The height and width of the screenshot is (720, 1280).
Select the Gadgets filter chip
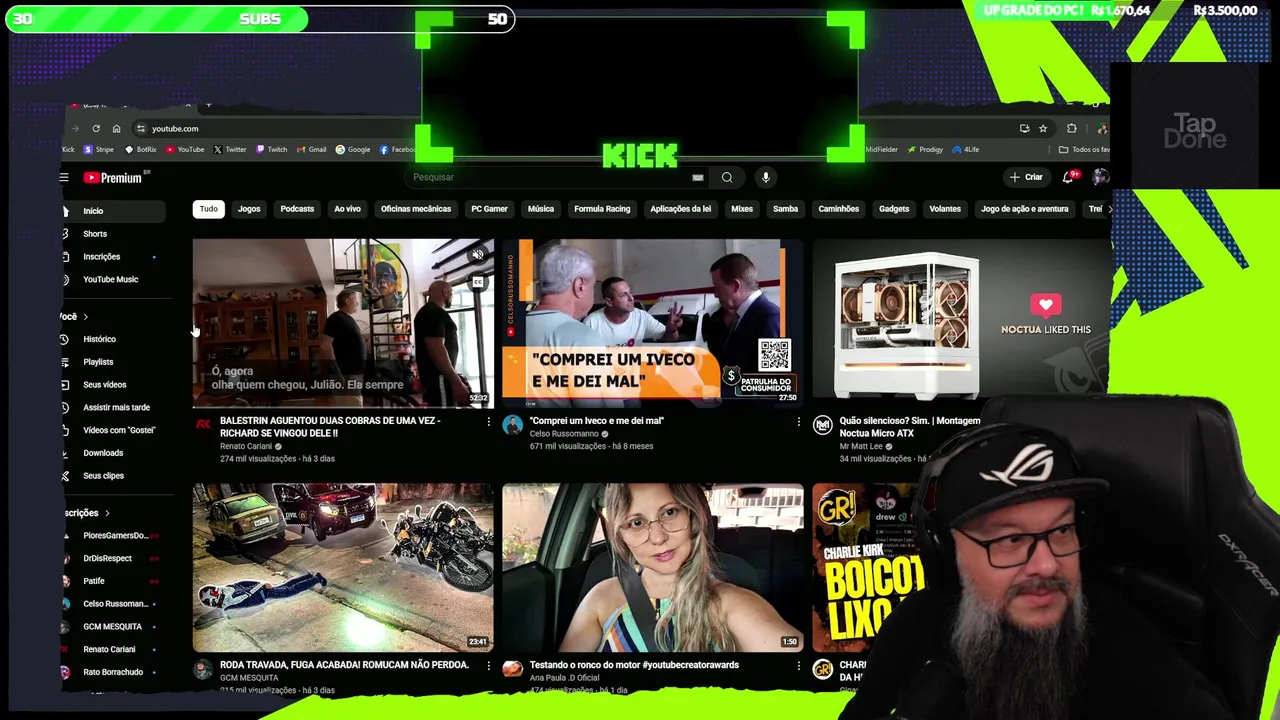coord(894,209)
